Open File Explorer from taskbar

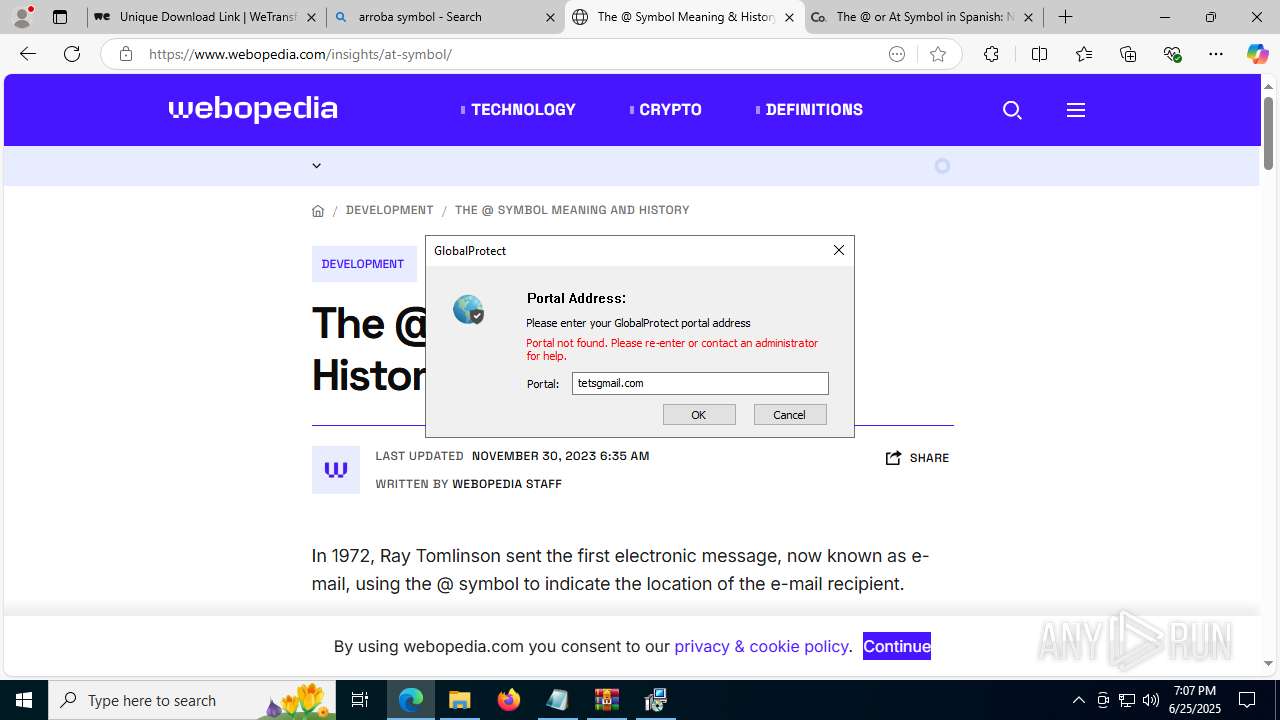pos(460,700)
